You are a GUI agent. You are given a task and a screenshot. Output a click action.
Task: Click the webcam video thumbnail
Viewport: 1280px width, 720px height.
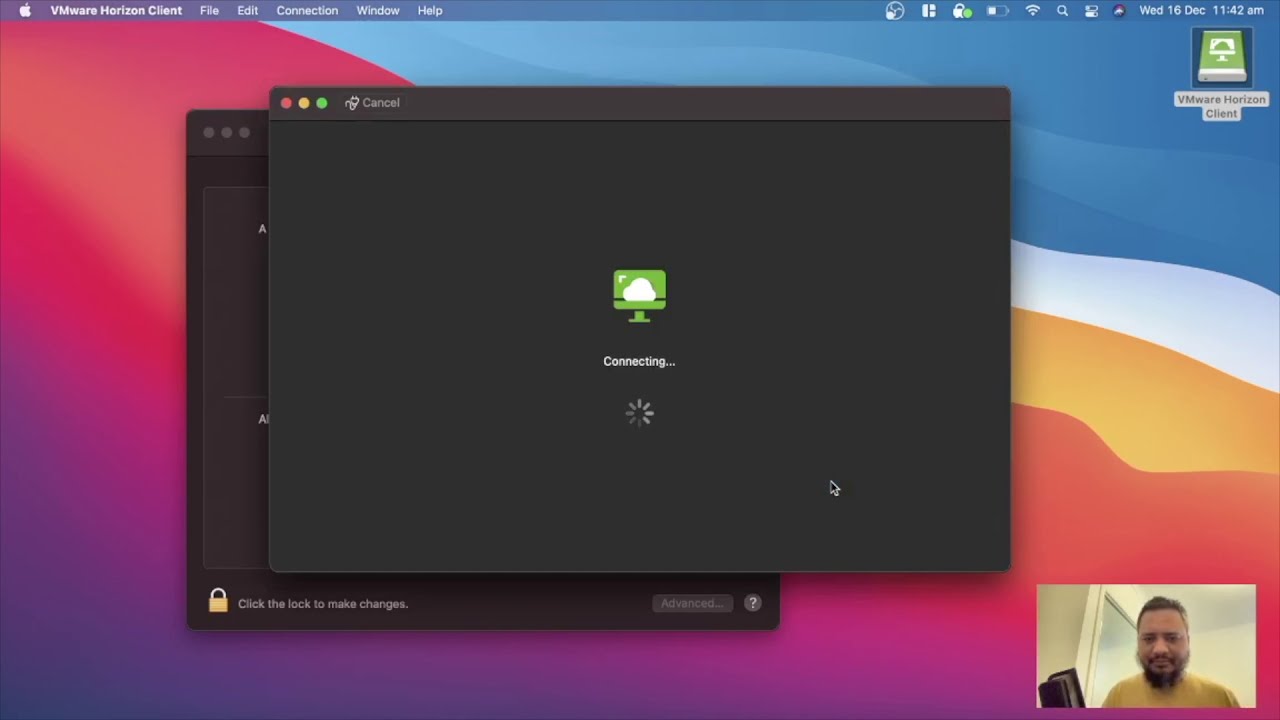[x=1146, y=646]
